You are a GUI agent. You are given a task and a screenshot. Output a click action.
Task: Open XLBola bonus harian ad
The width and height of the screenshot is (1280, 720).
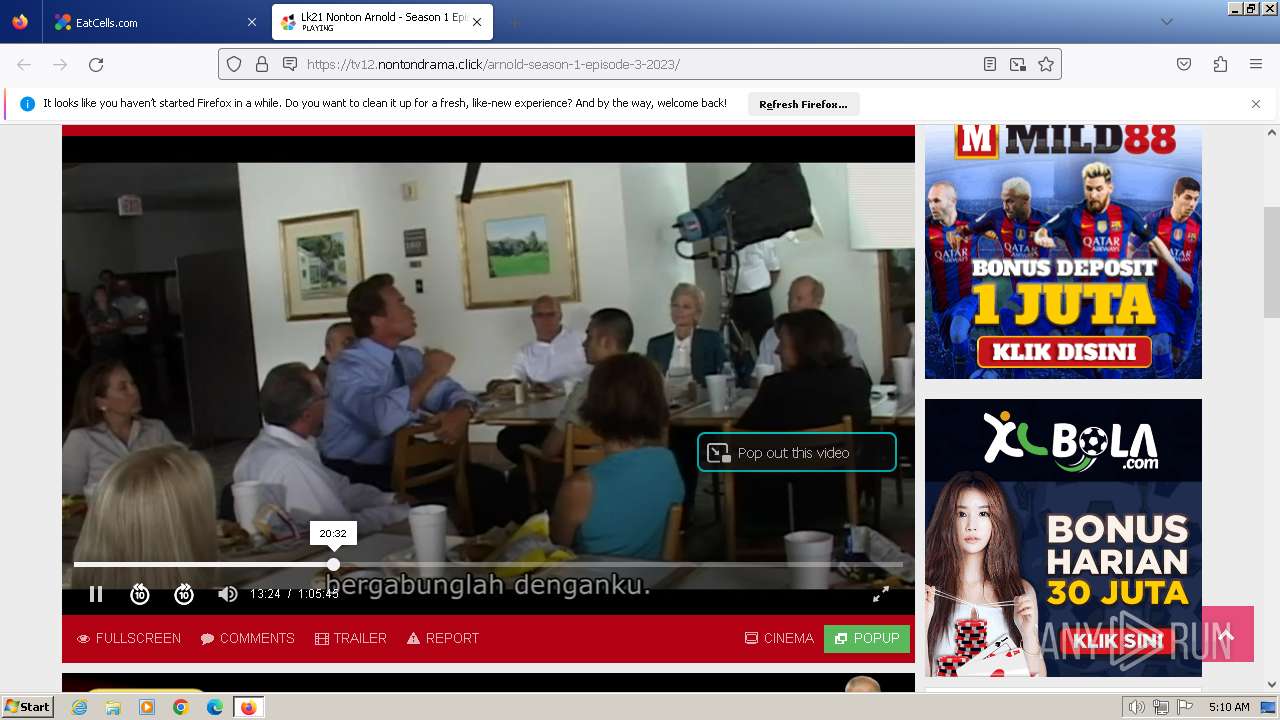[1063, 538]
